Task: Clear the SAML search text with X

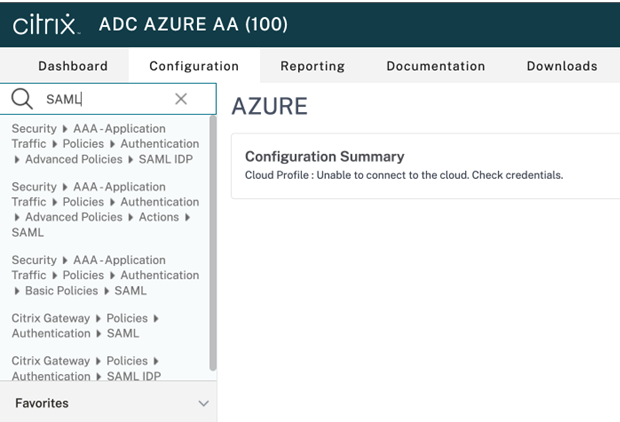Action: point(181,99)
